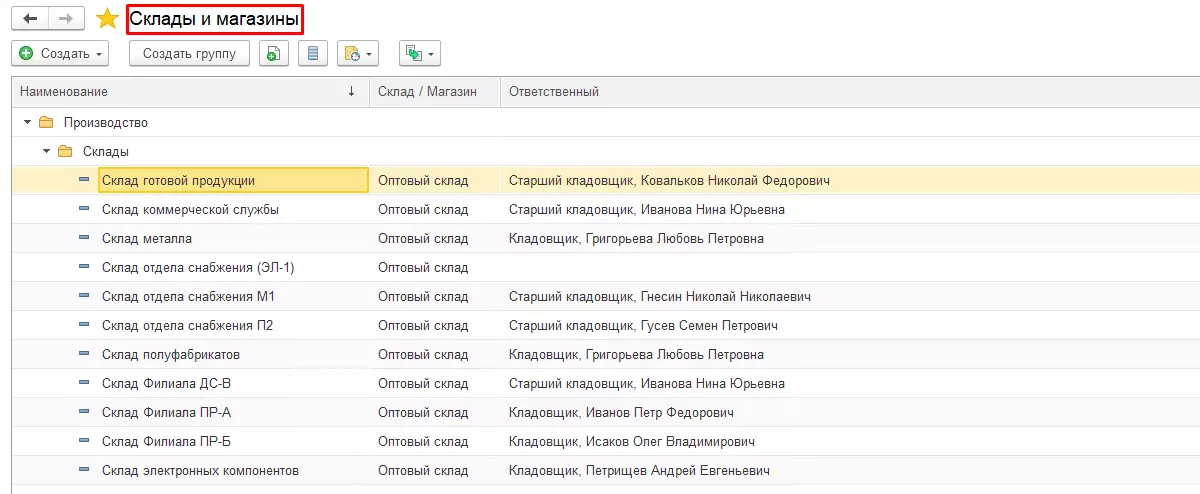Click the back navigation arrow
Viewport: 1200px width, 494px height.
tap(30, 19)
